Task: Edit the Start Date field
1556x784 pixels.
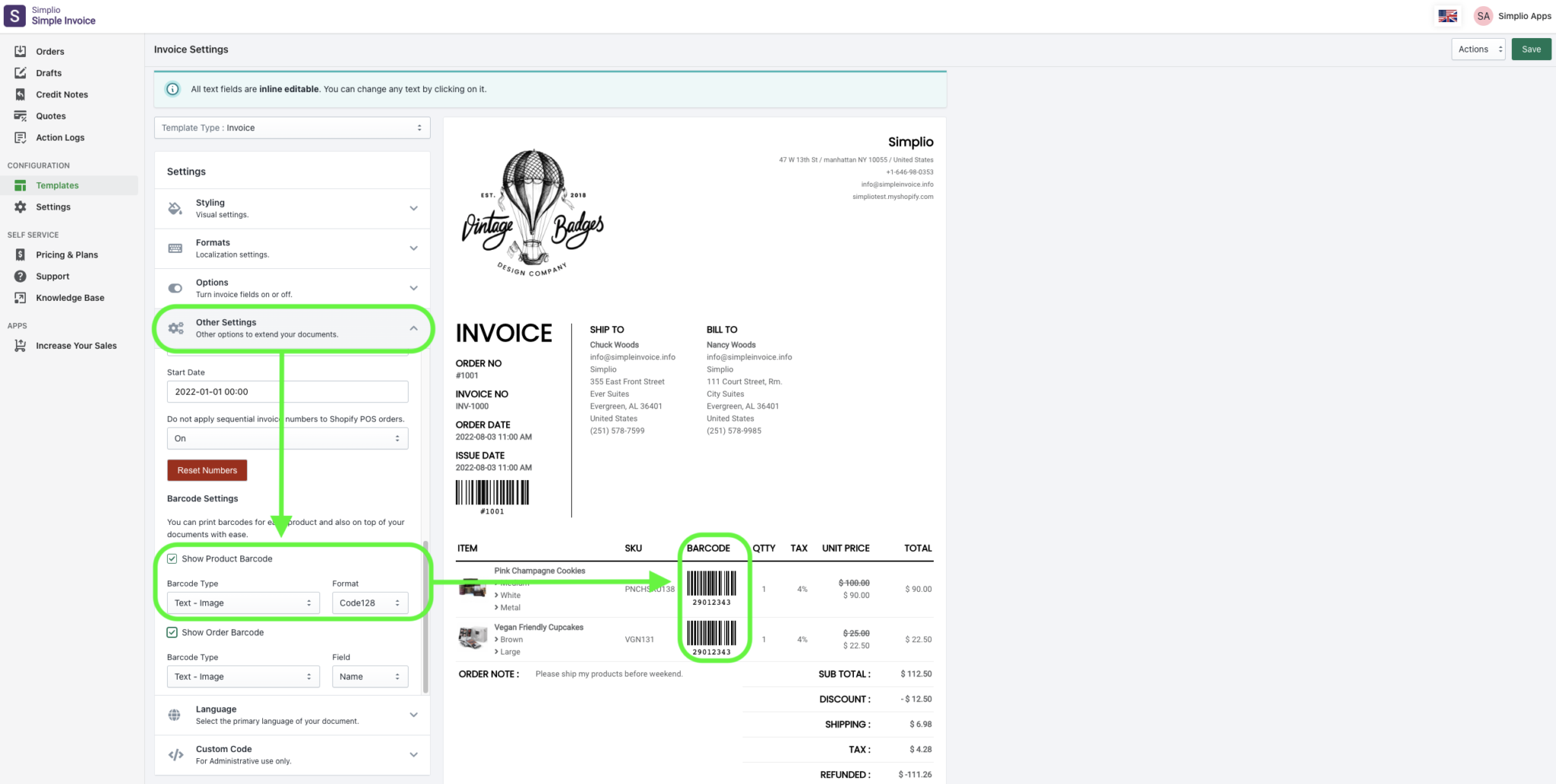Action: pos(286,391)
